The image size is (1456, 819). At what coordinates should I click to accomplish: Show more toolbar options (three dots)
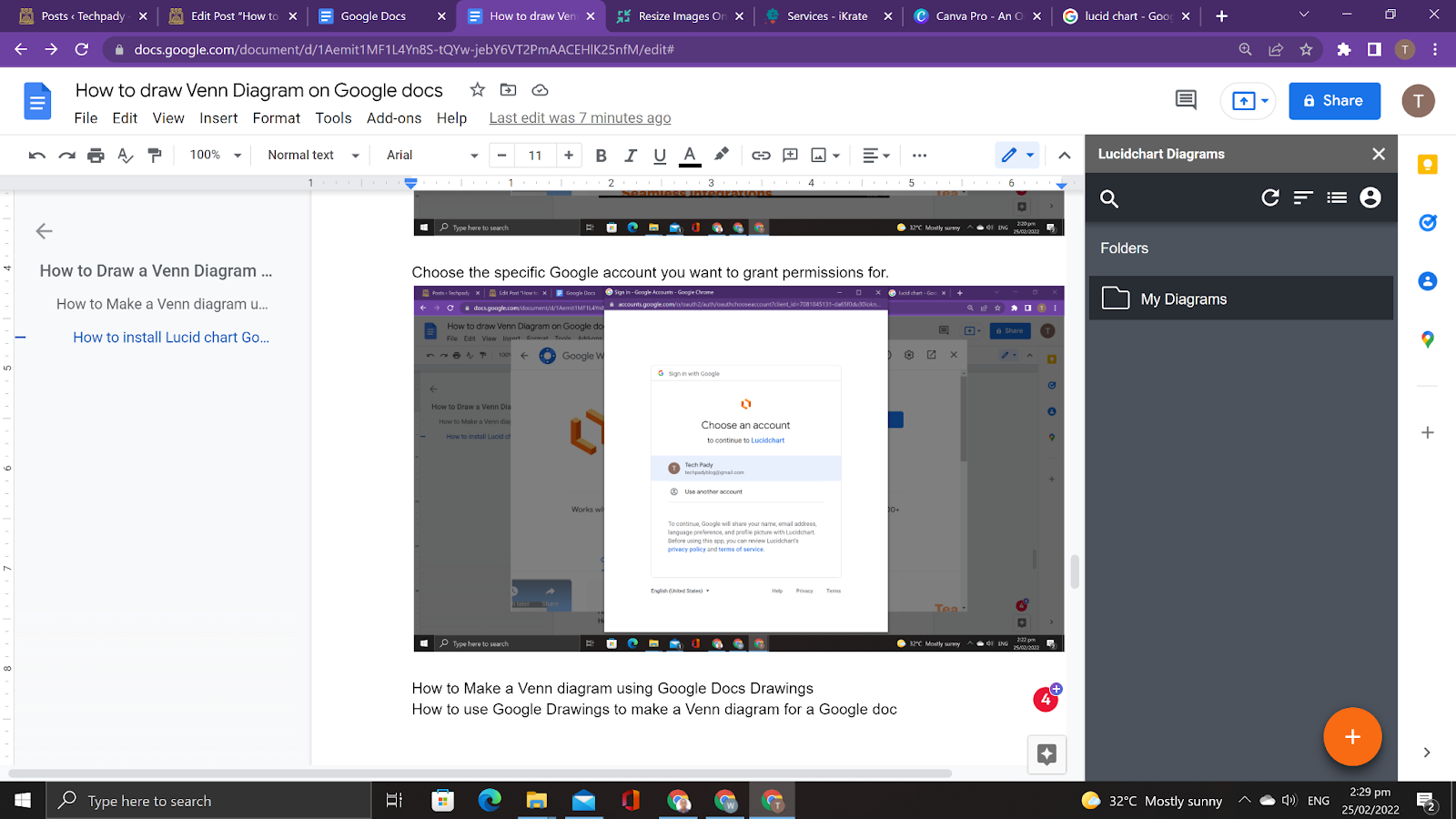coord(919,156)
